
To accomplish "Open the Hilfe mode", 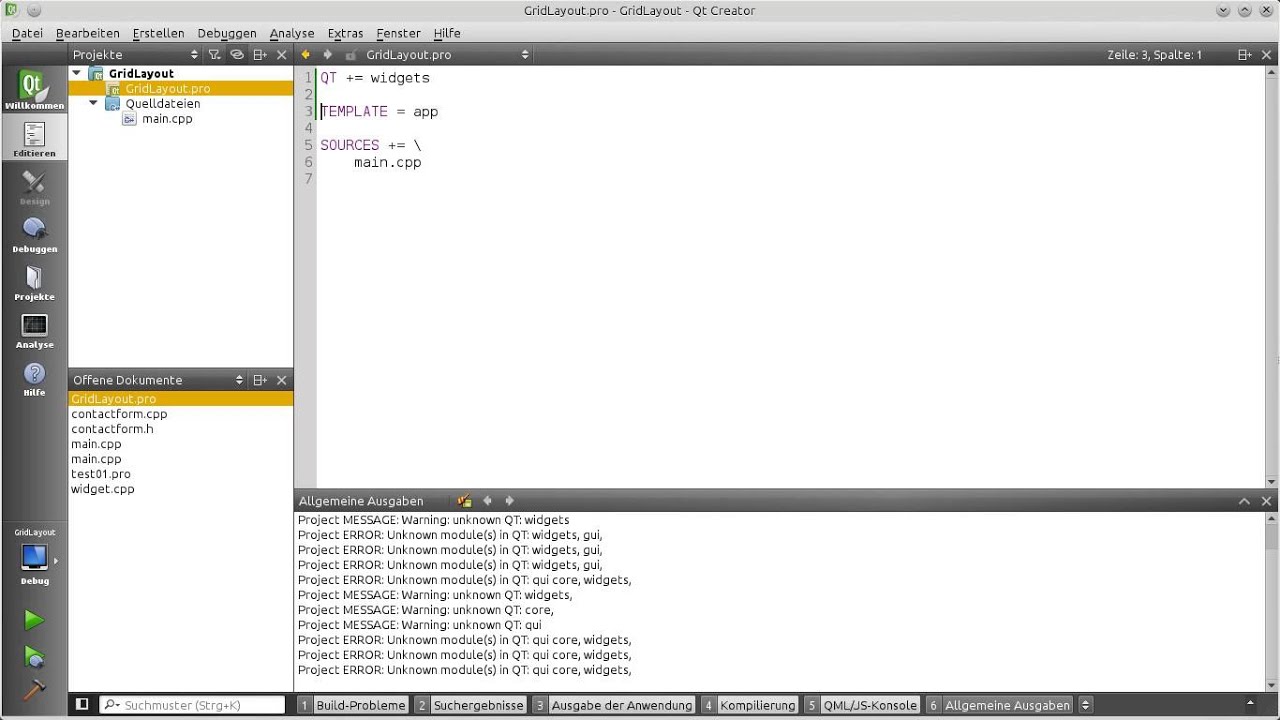I will click(34, 379).
